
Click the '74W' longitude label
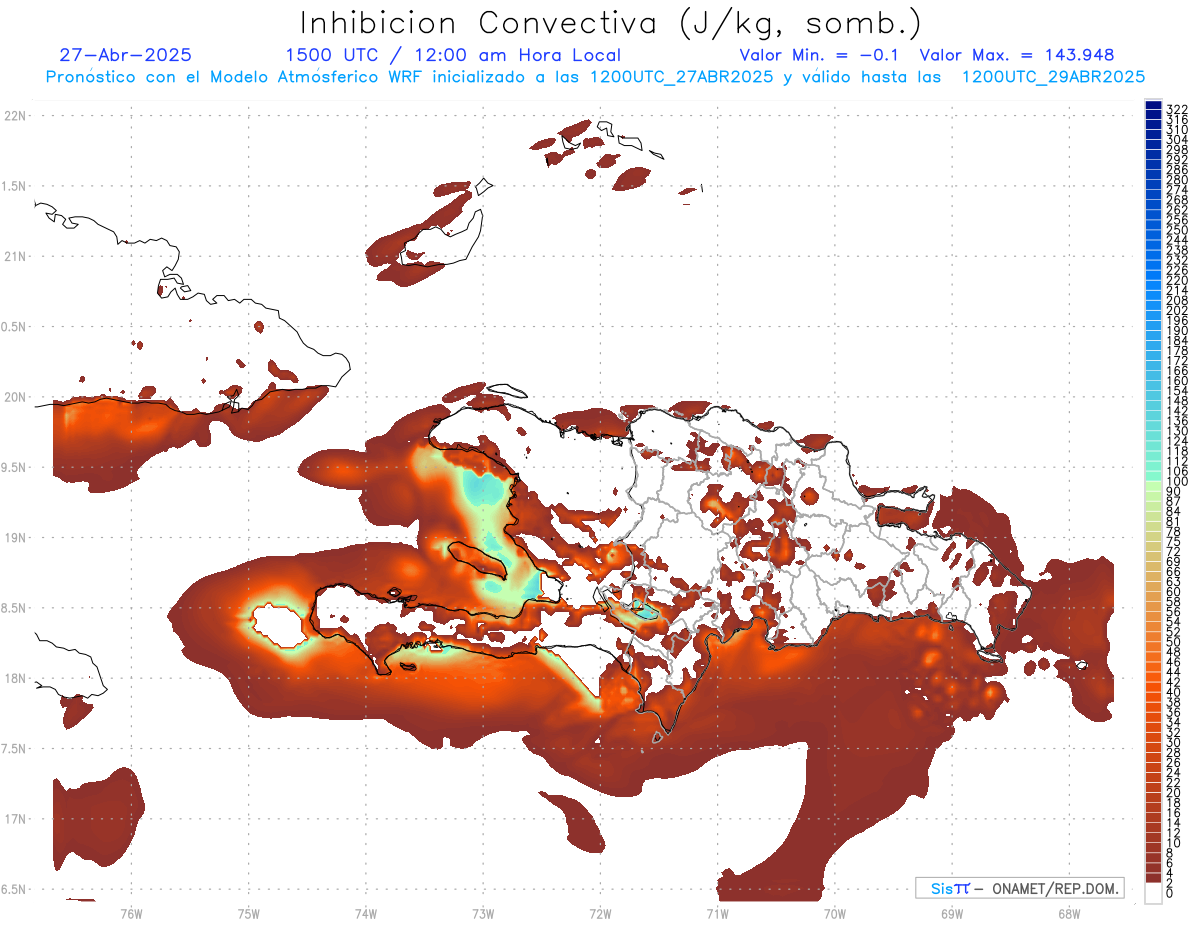click(366, 912)
